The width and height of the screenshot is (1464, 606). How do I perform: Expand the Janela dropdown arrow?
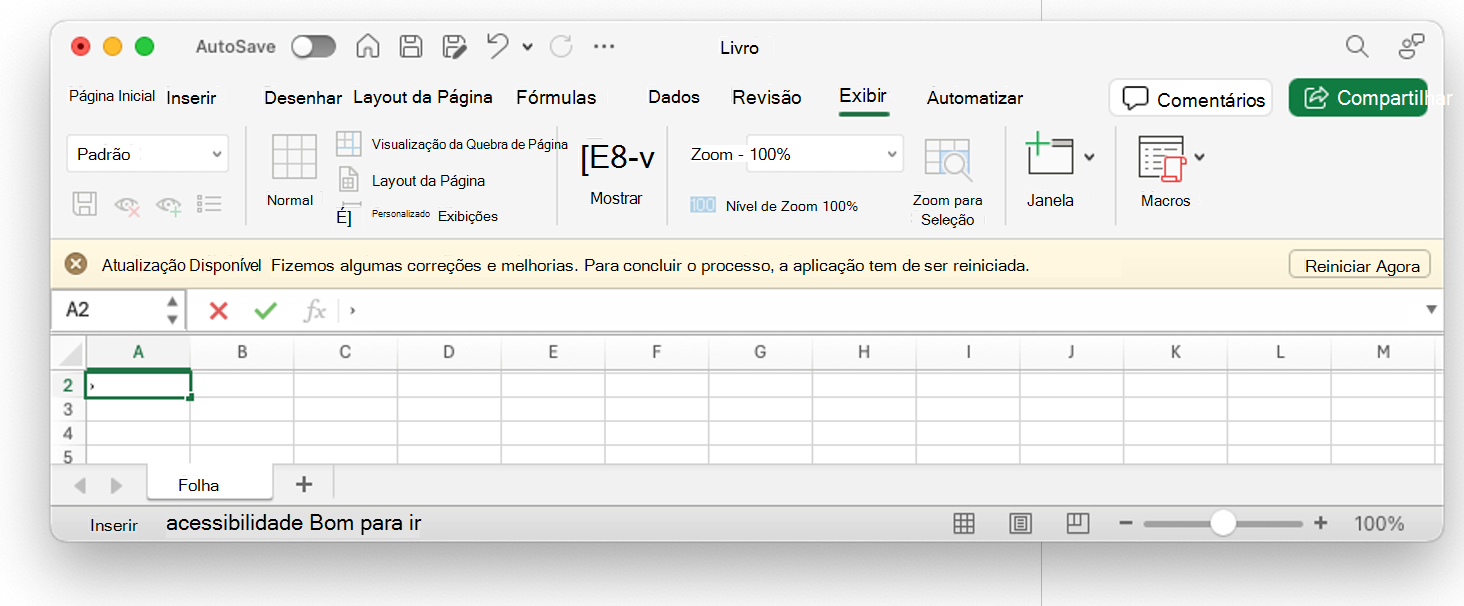click(1089, 157)
